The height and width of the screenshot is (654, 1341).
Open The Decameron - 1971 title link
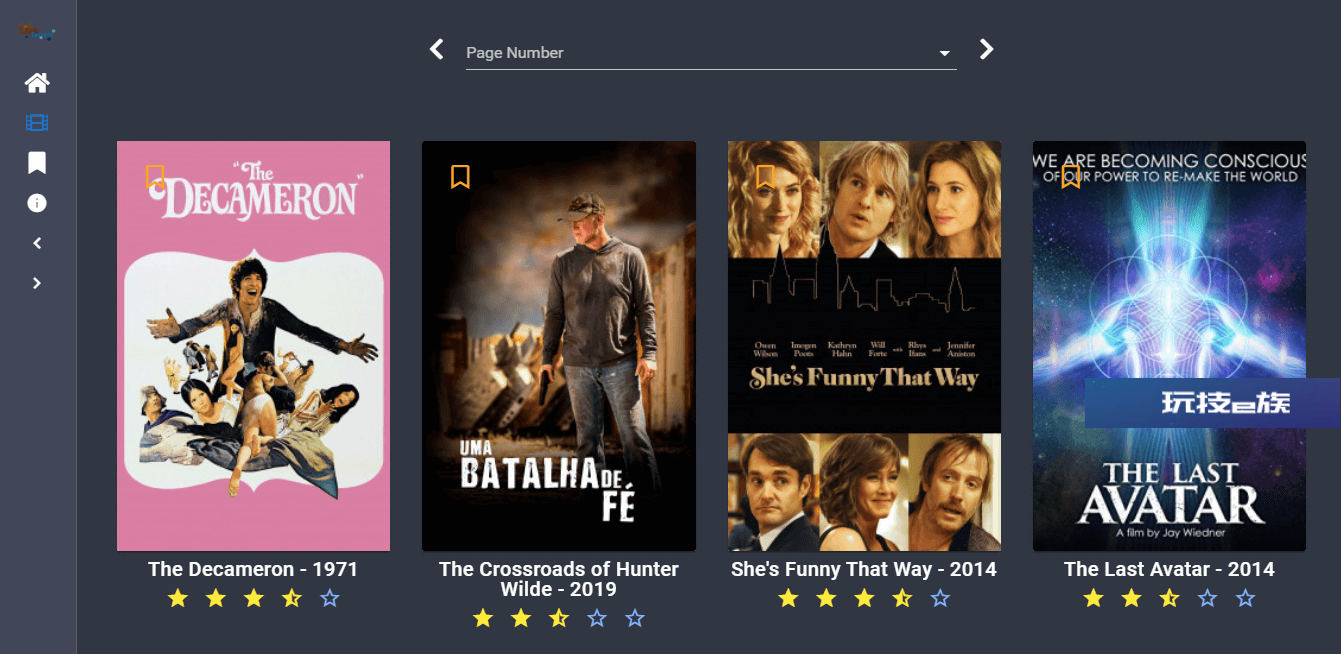(253, 569)
